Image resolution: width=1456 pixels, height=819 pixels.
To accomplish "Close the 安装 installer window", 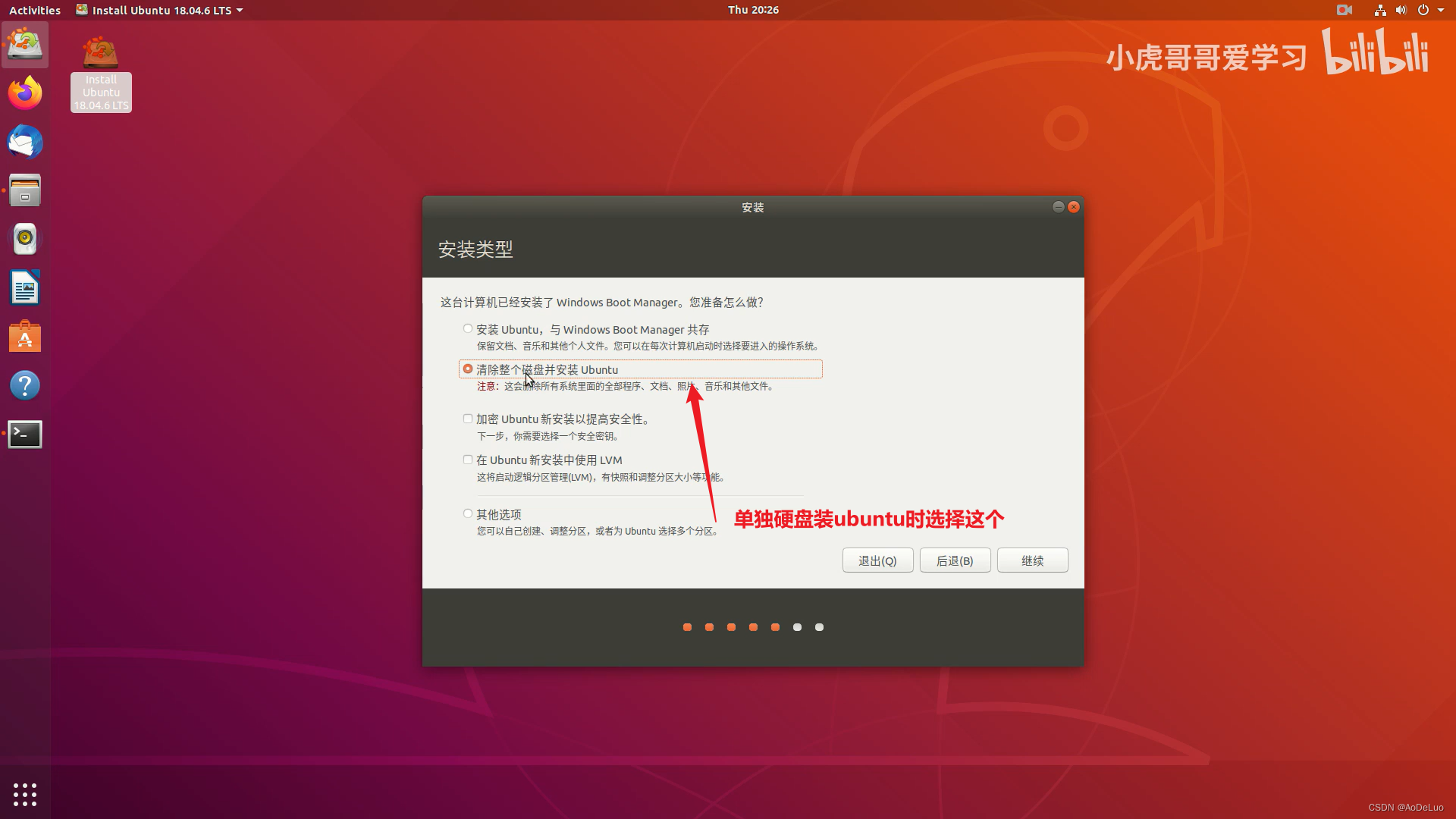I will click(1074, 207).
